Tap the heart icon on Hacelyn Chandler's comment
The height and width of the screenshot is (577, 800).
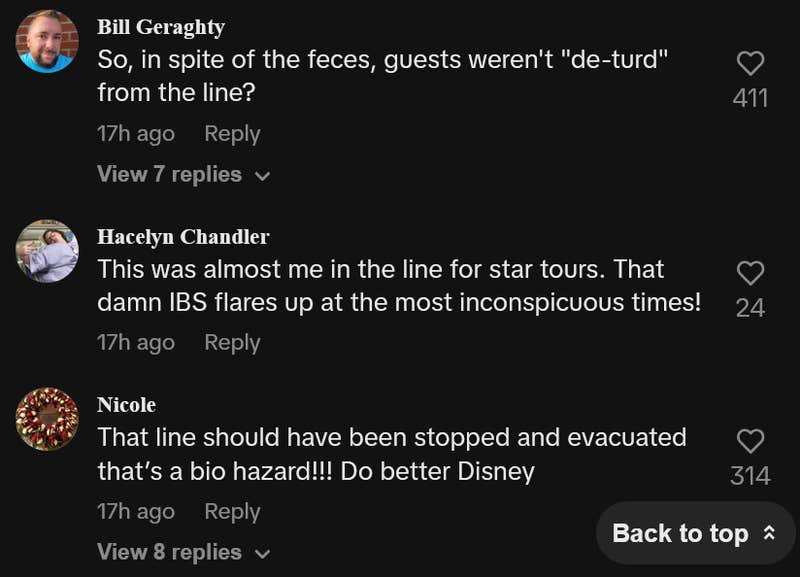point(752,272)
